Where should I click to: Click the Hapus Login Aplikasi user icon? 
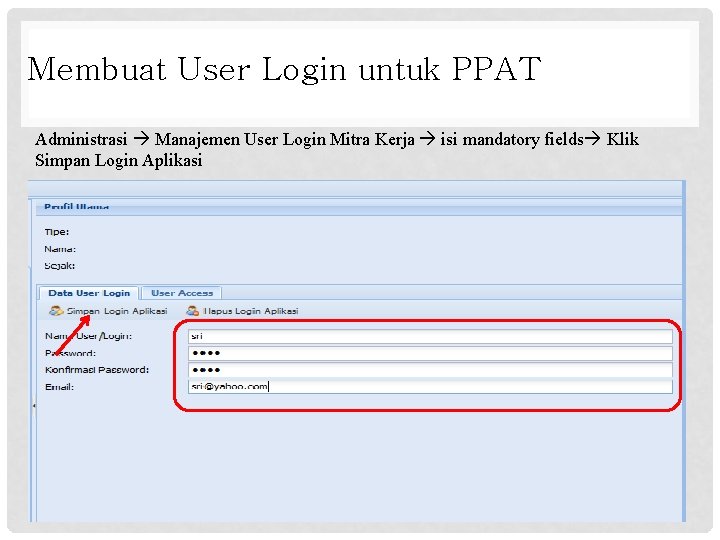pyautogui.click(x=192, y=311)
